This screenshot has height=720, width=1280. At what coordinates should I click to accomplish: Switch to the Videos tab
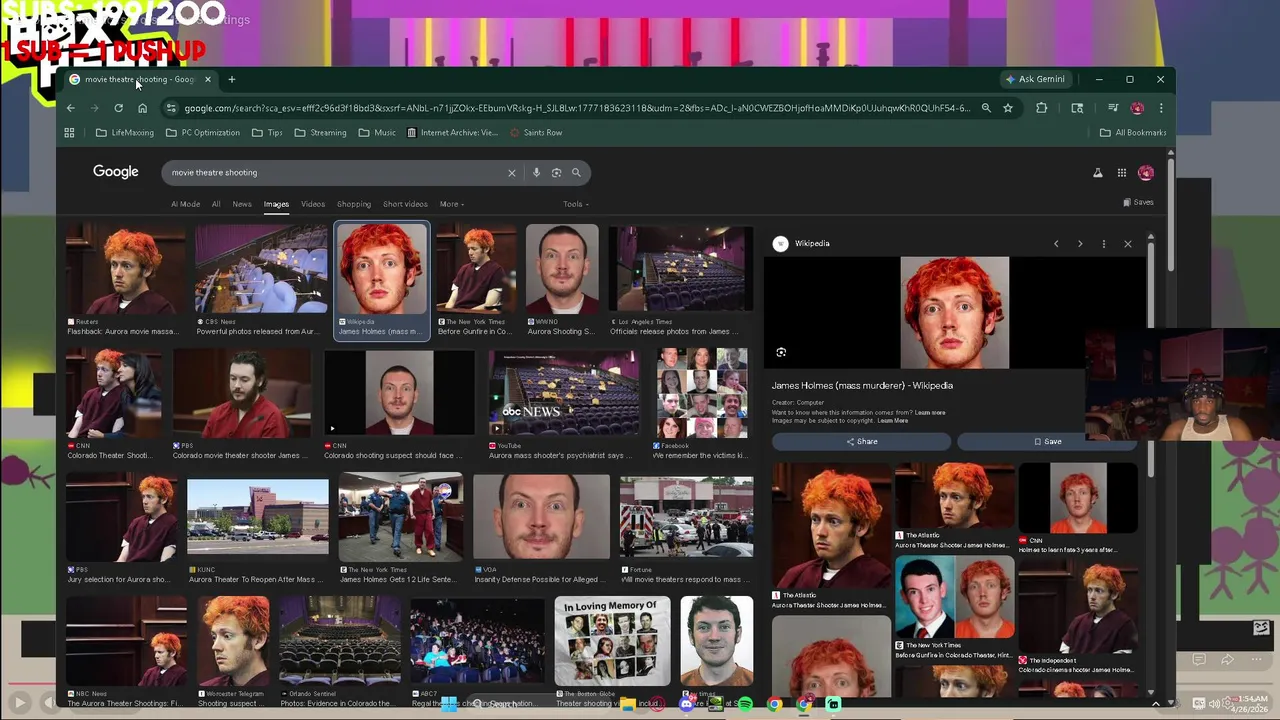313,204
